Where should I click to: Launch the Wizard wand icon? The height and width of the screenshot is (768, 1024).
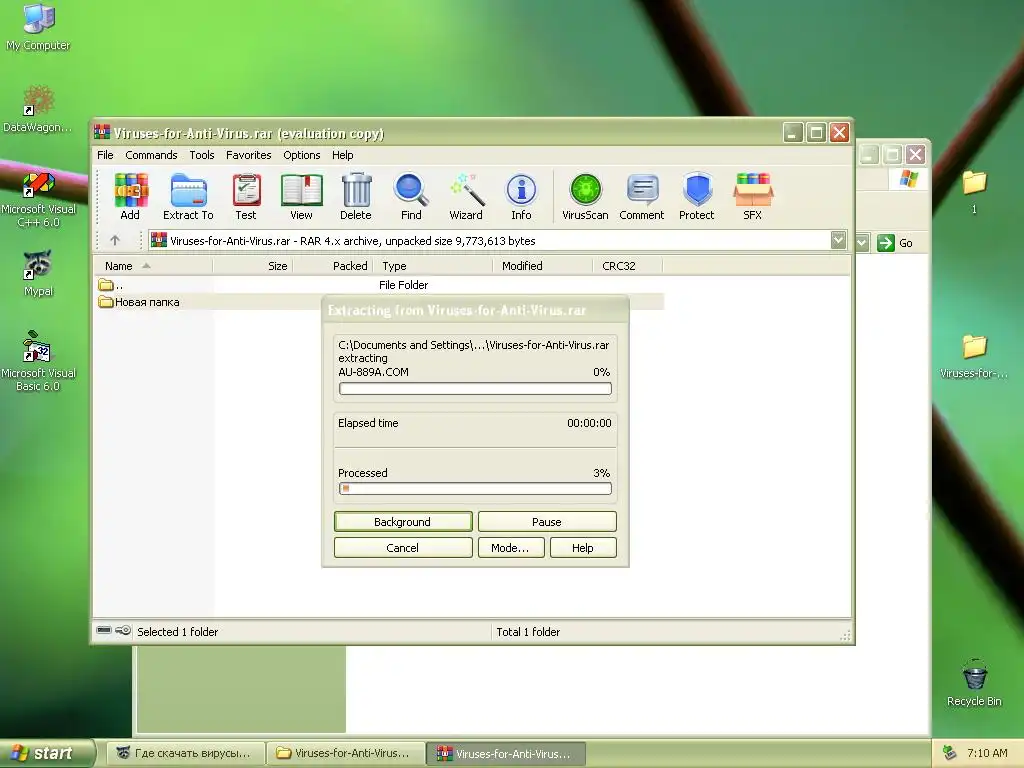click(466, 196)
